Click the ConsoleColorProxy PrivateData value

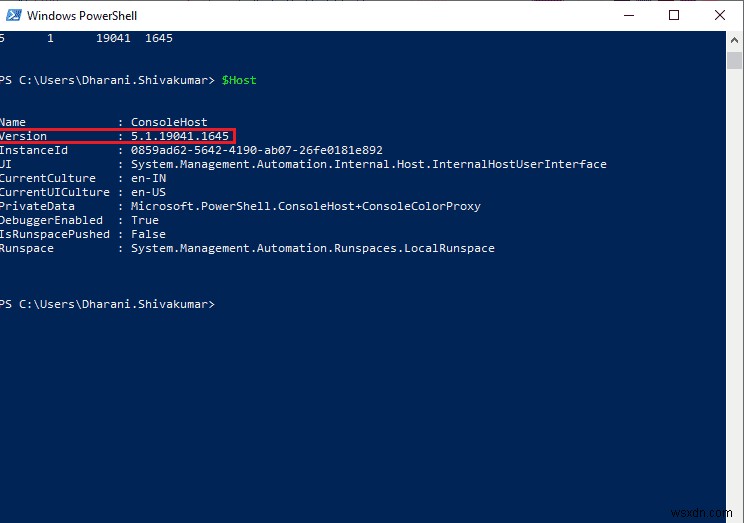pos(305,206)
